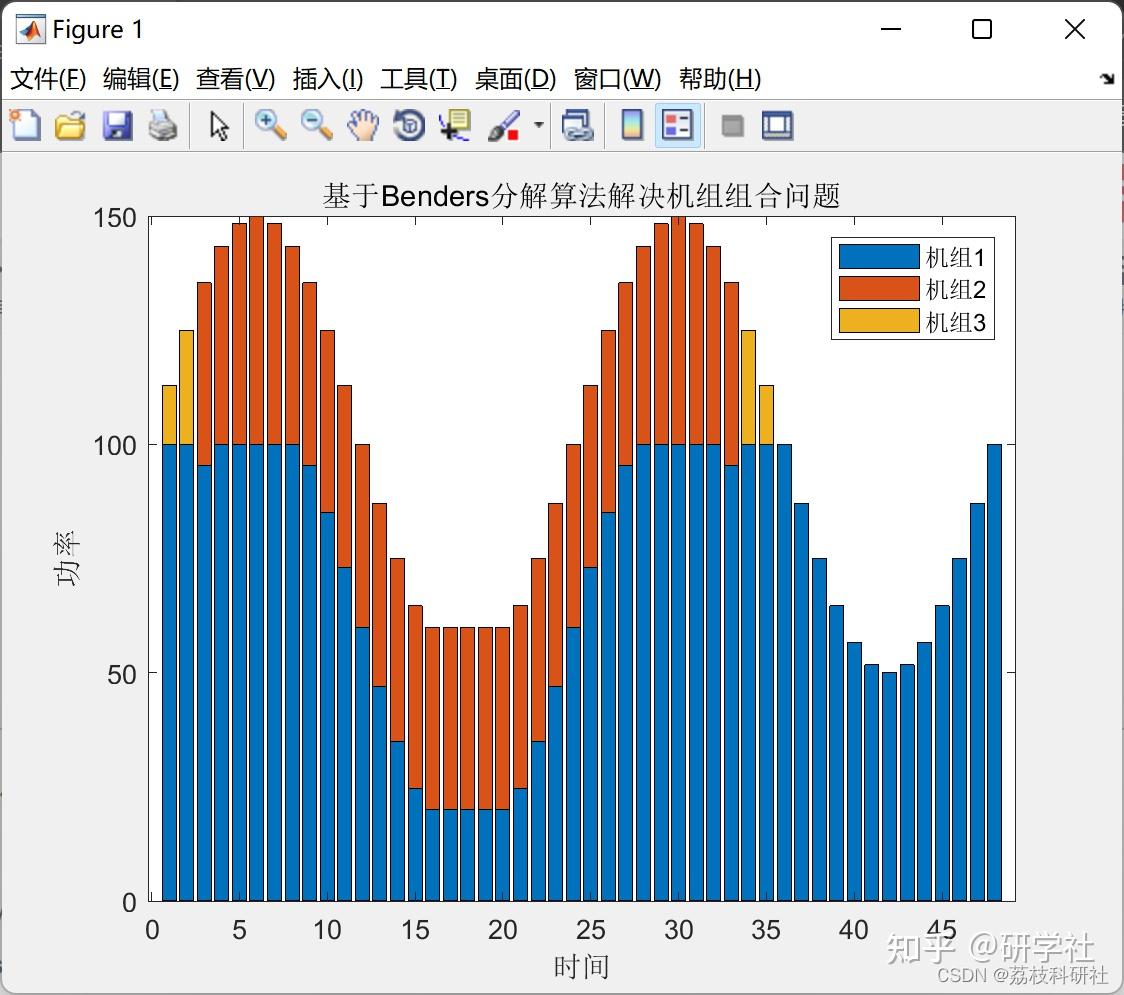This screenshot has height=995, width=1124.
Task: Insert Colorbar from the toolbar
Action: coord(632,125)
